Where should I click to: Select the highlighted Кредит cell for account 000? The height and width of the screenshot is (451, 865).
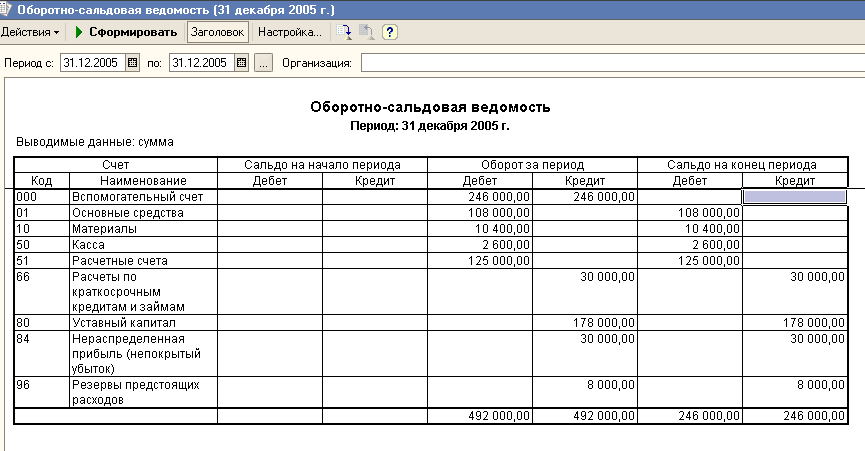[x=795, y=197]
